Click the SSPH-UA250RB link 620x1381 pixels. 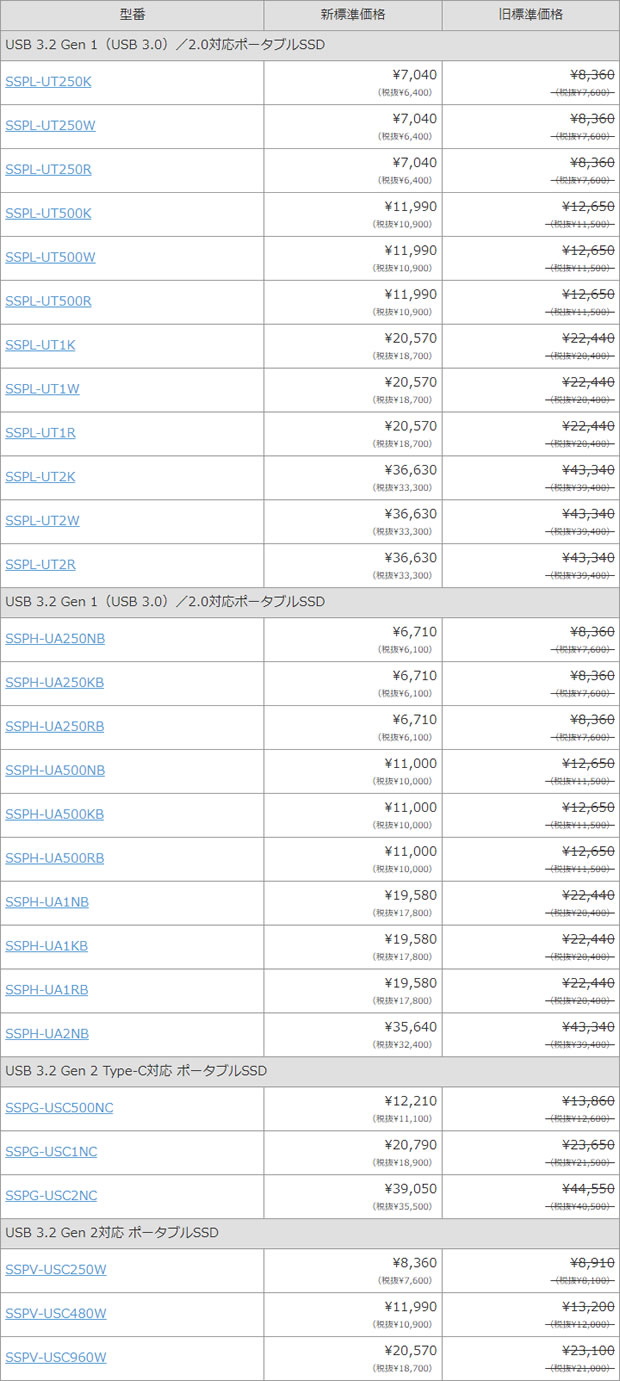54,727
